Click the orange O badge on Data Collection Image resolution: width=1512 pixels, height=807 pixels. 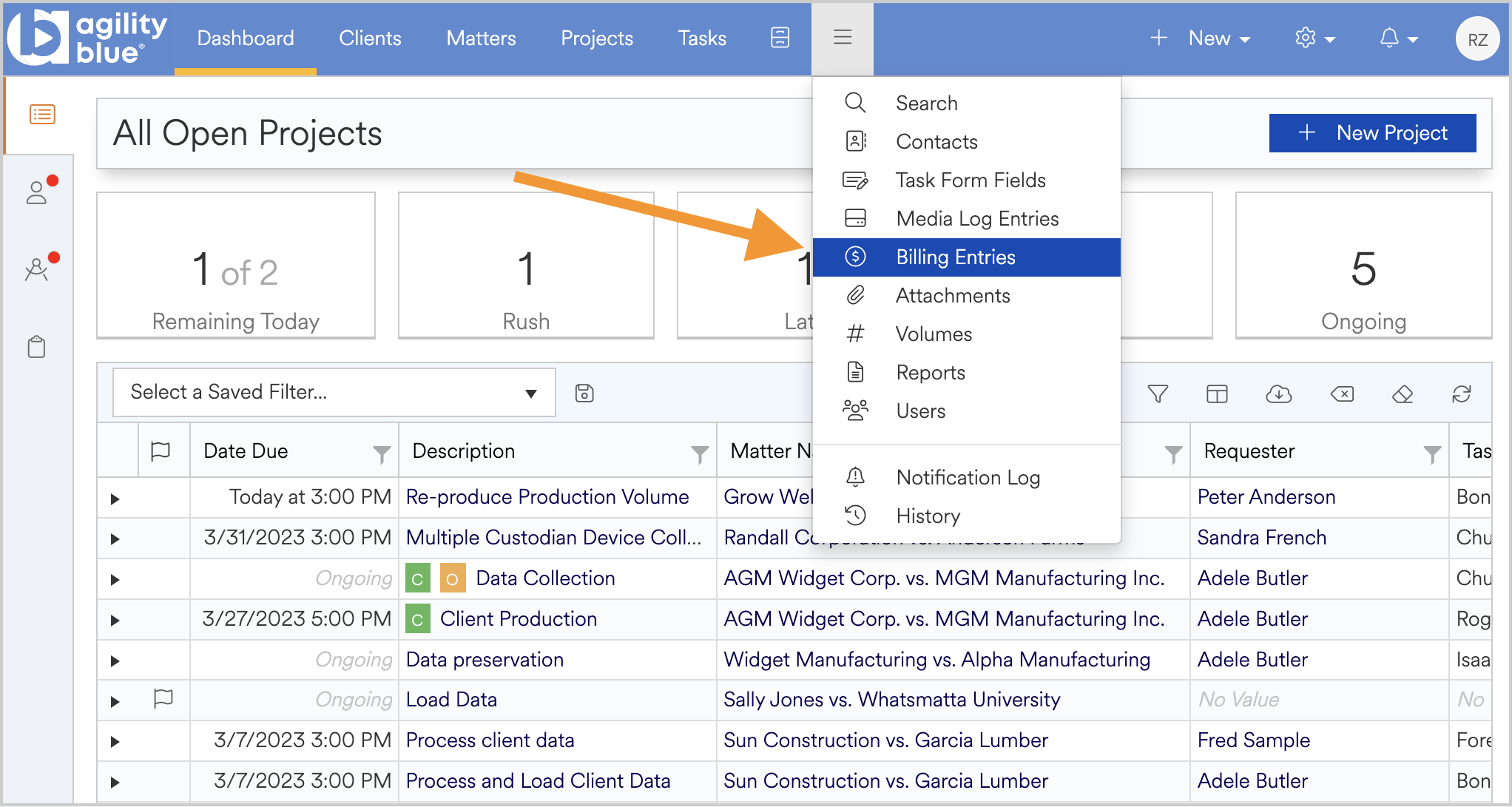[453, 578]
